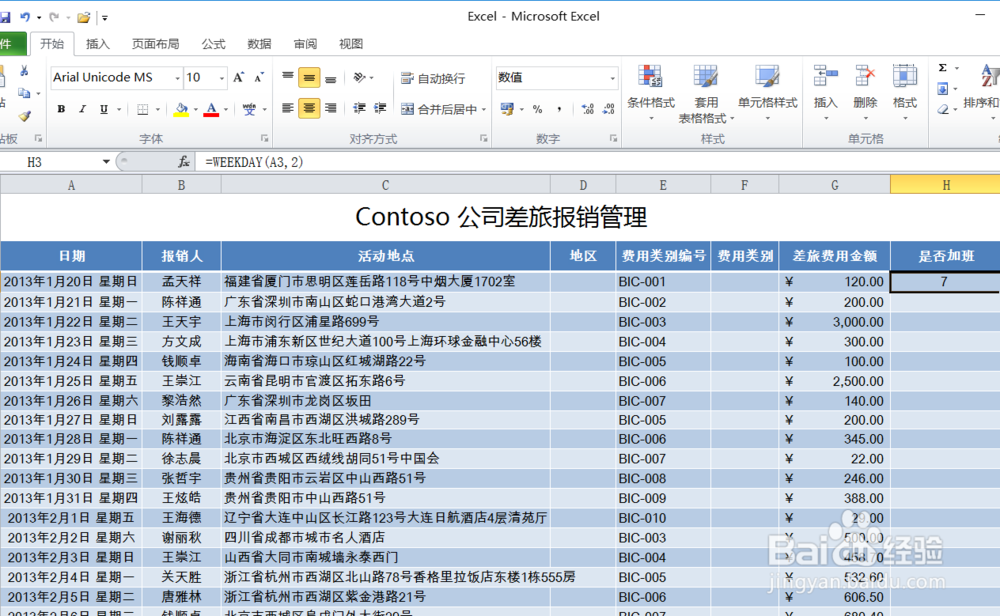Switch to the 数据 tab

click(x=259, y=43)
